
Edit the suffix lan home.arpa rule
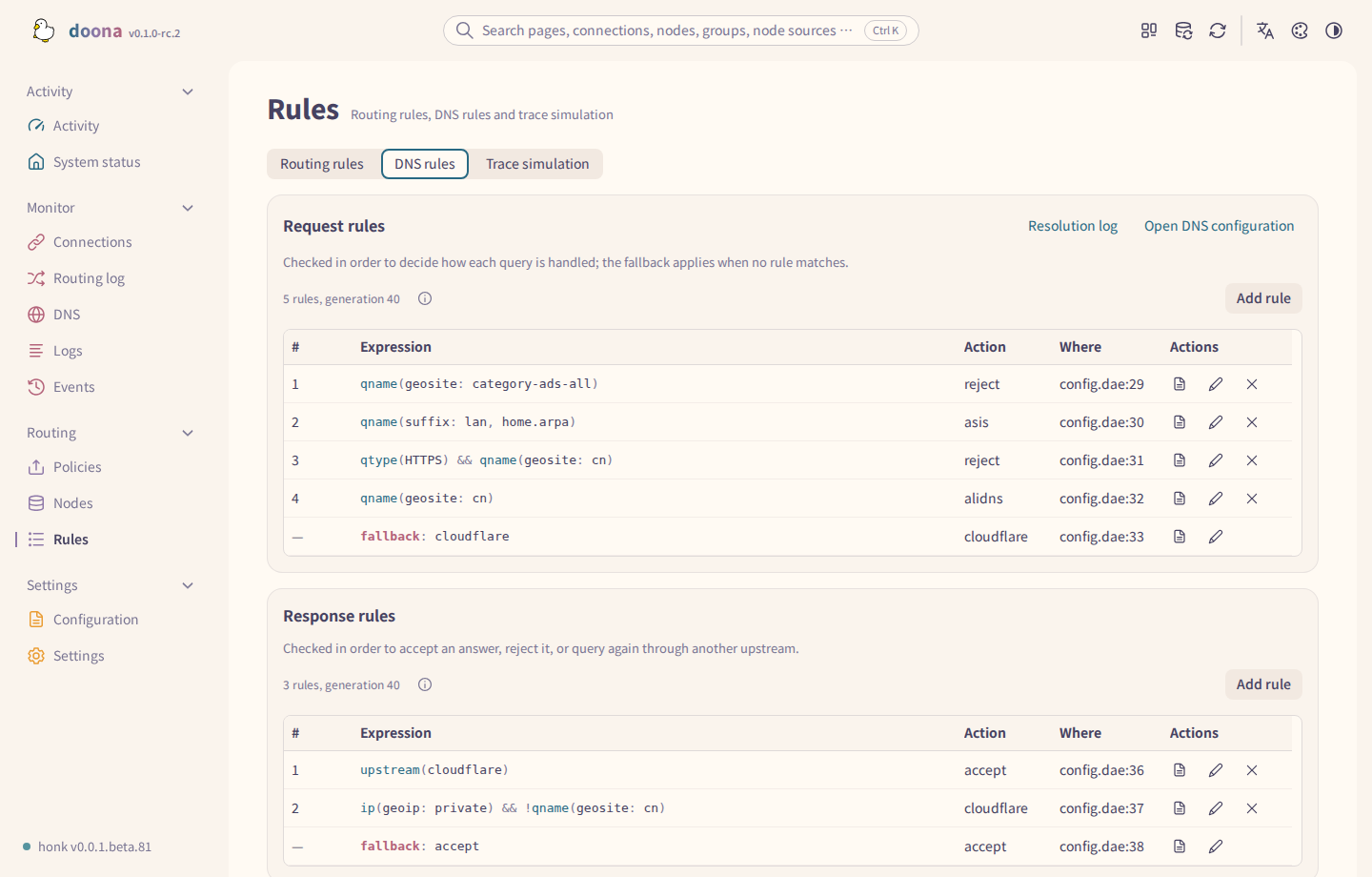[x=1216, y=422]
